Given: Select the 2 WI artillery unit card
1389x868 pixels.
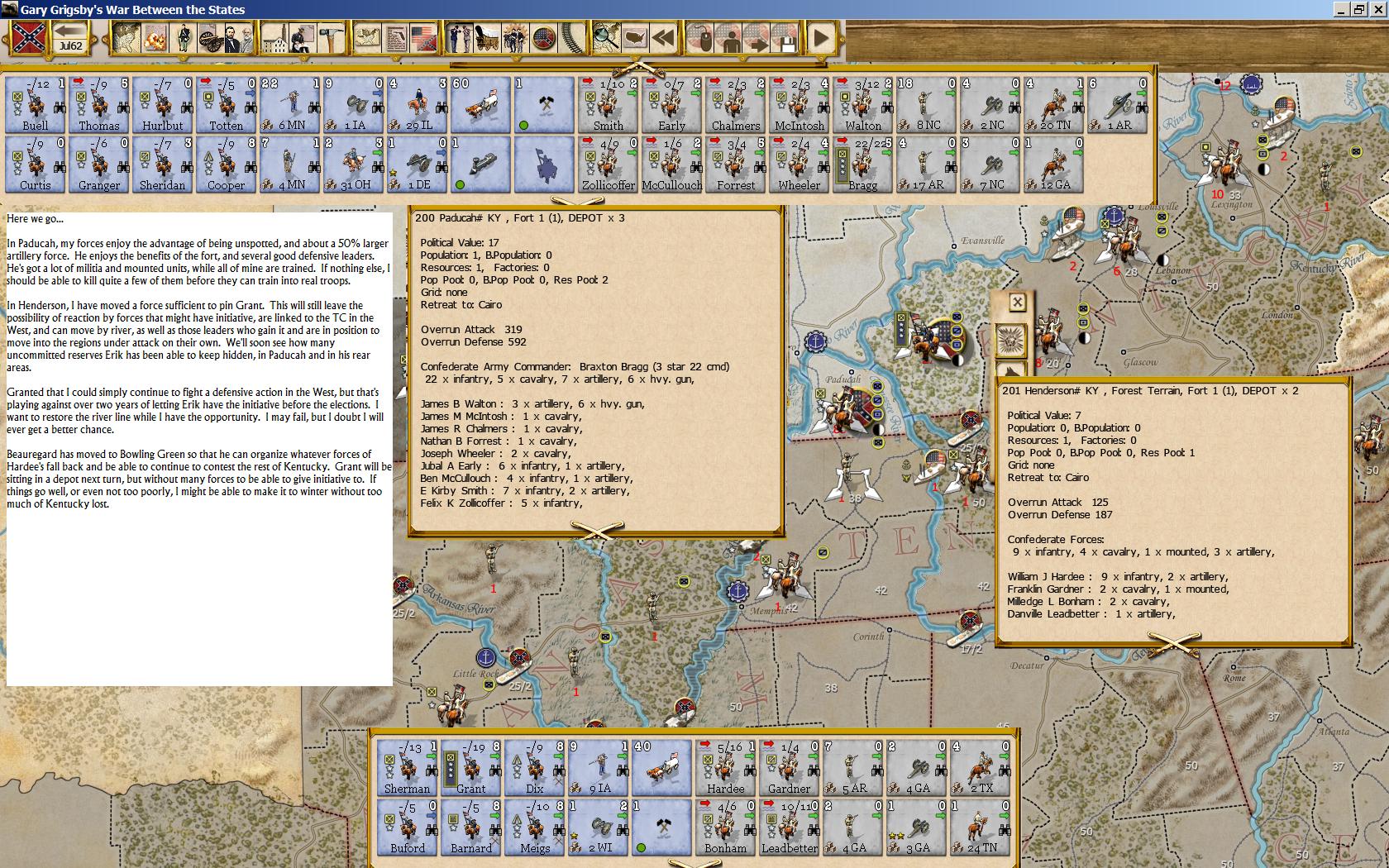Looking at the screenshot, I should tap(599, 827).
